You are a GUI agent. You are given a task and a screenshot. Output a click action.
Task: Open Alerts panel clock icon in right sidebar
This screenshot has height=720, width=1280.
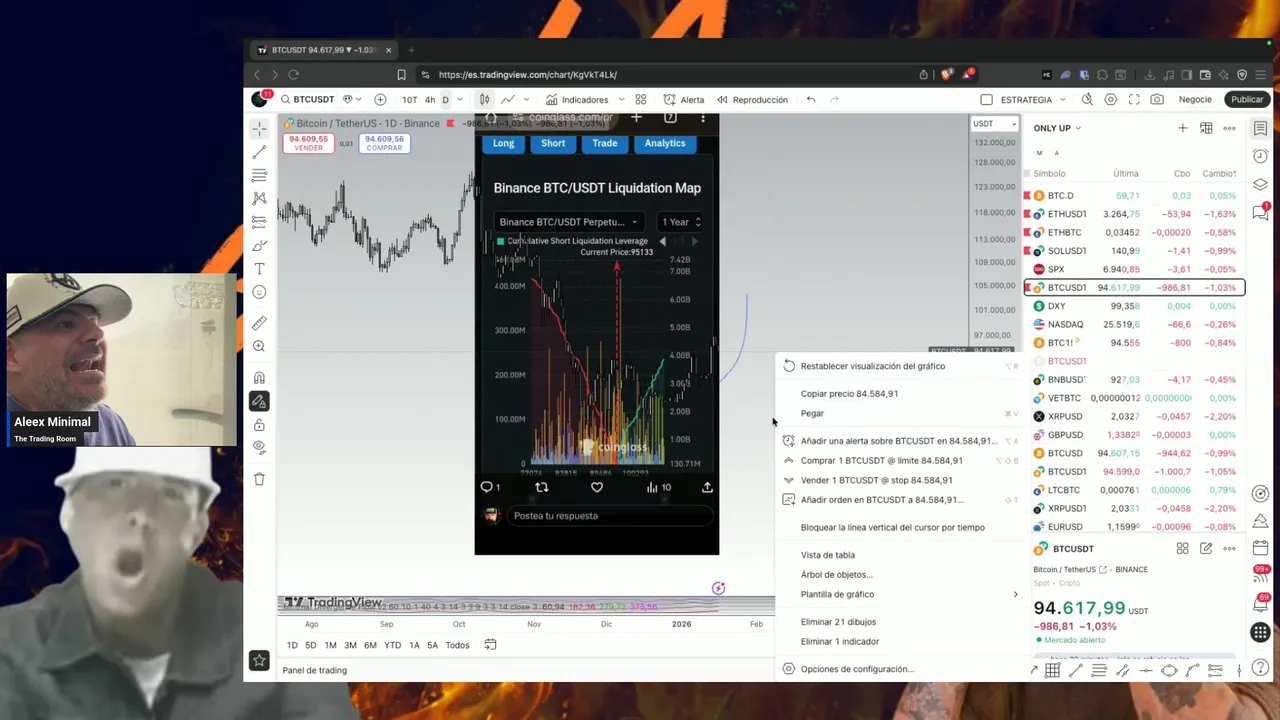pos(1260,156)
